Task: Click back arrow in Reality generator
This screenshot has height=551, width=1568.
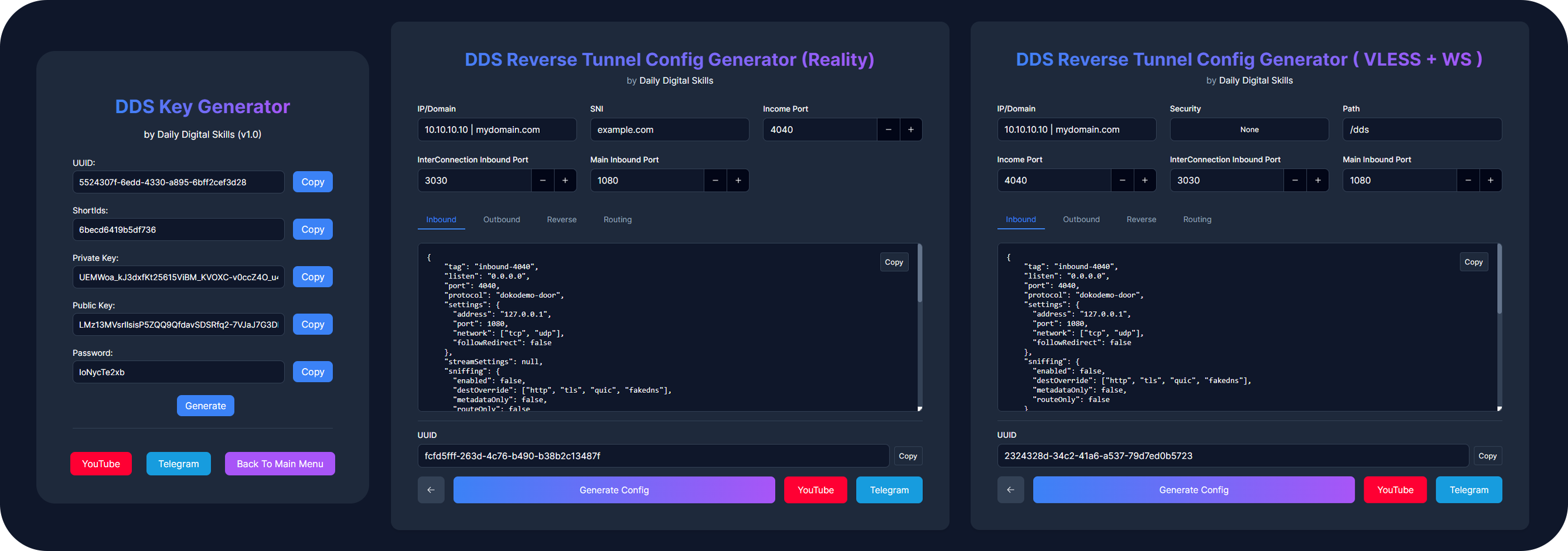Action: pyautogui.click(x=431, y=490)
